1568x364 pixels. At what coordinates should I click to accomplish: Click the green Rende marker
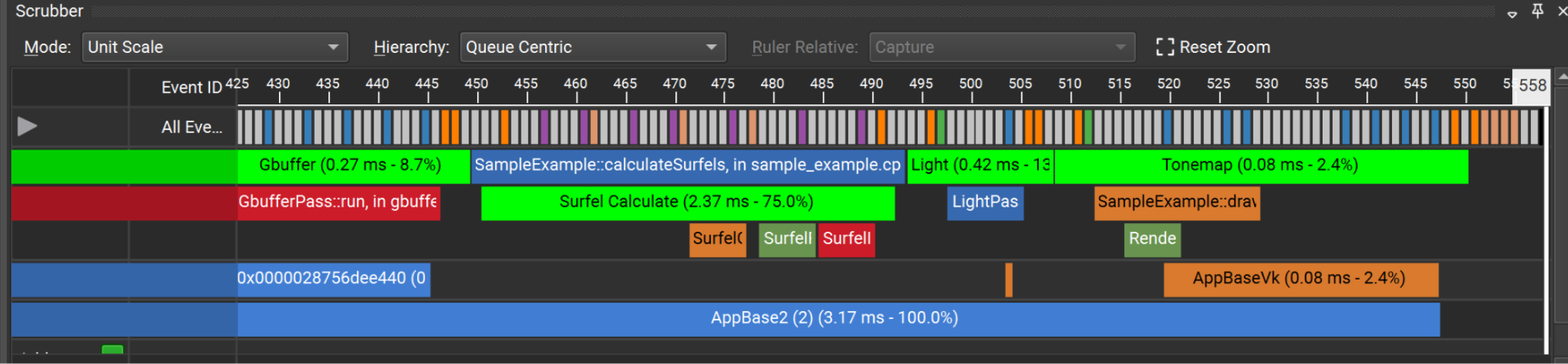(1152, 239)
